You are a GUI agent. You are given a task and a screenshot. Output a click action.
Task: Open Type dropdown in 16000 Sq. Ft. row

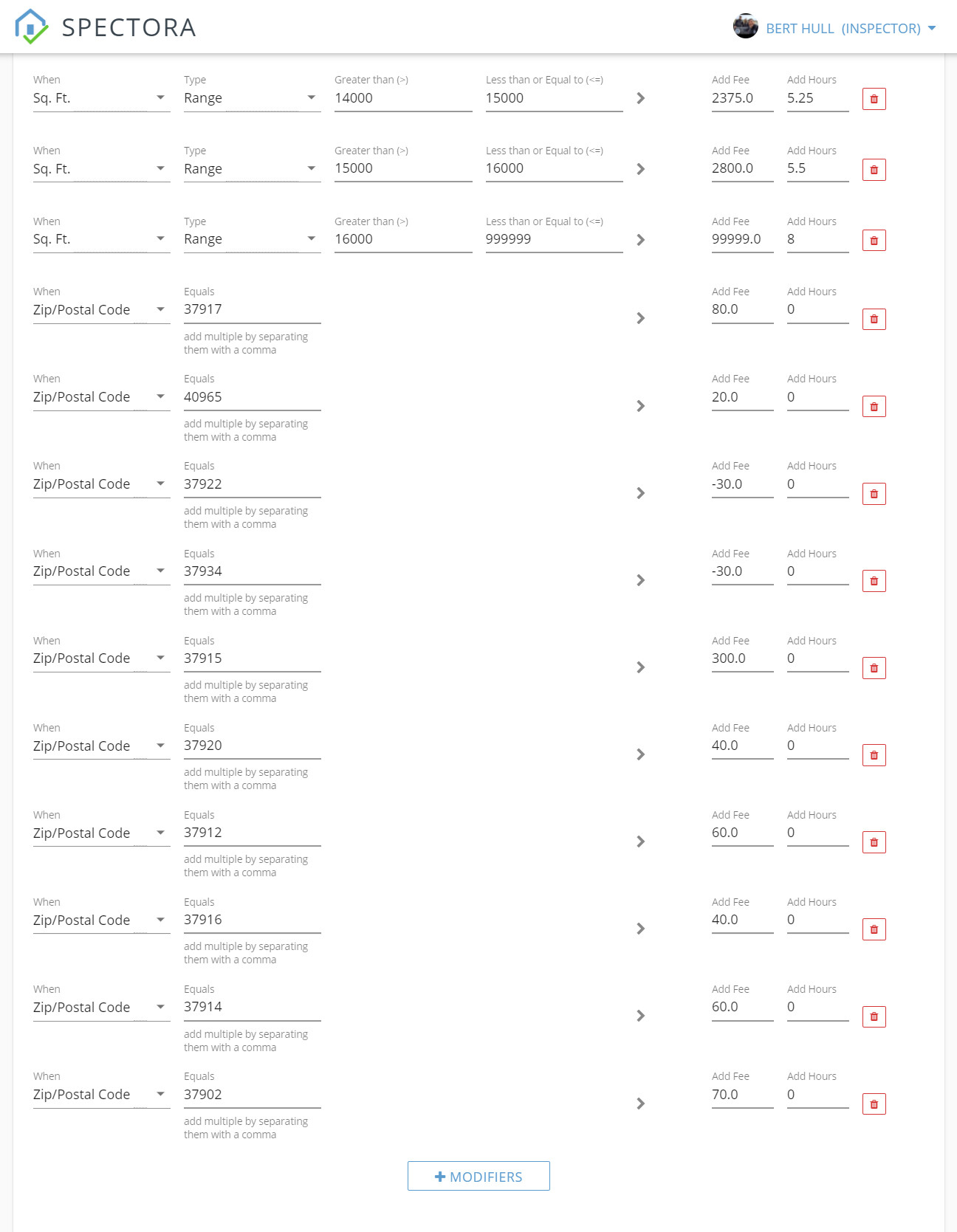pos(252,239)
